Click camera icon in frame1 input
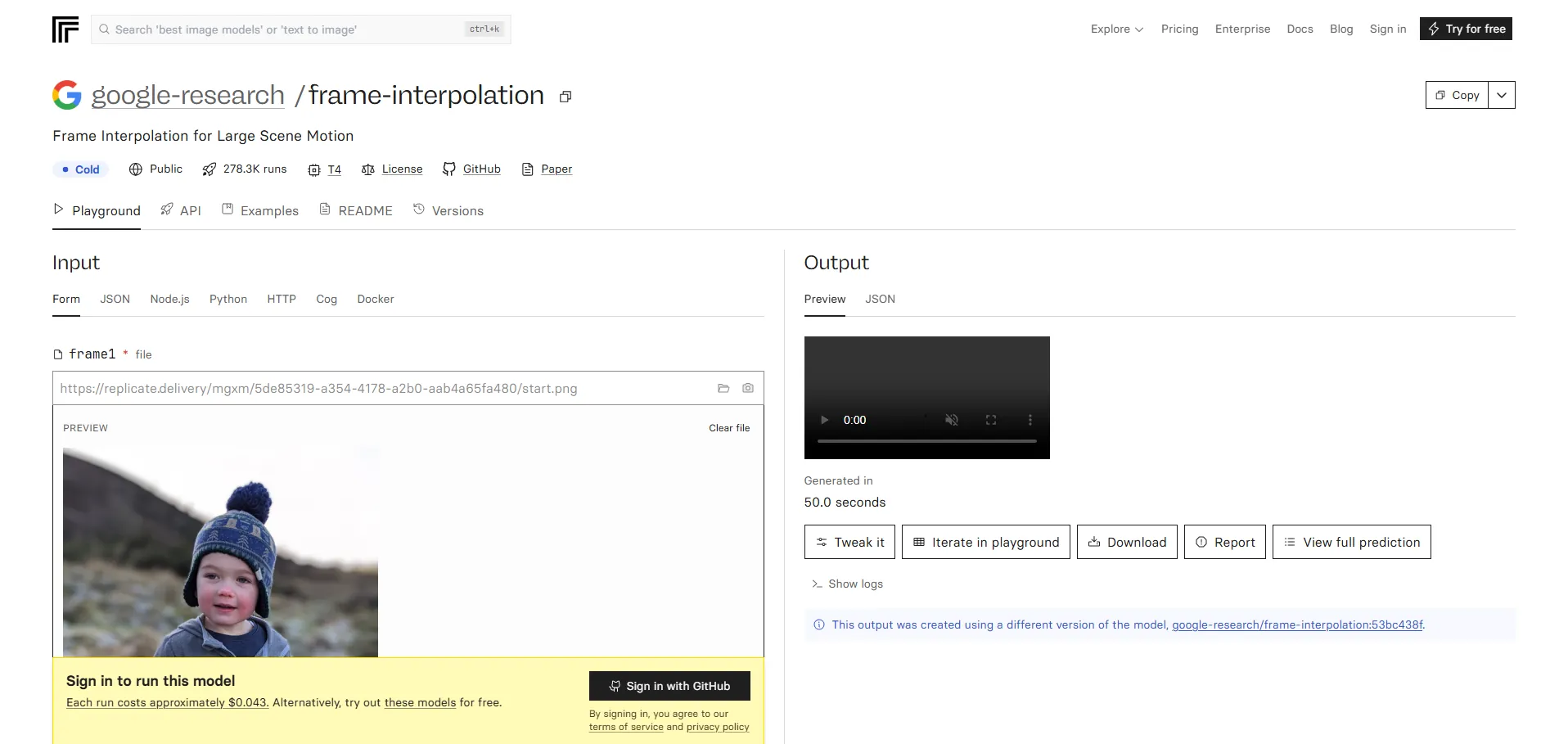 (748, 389)
